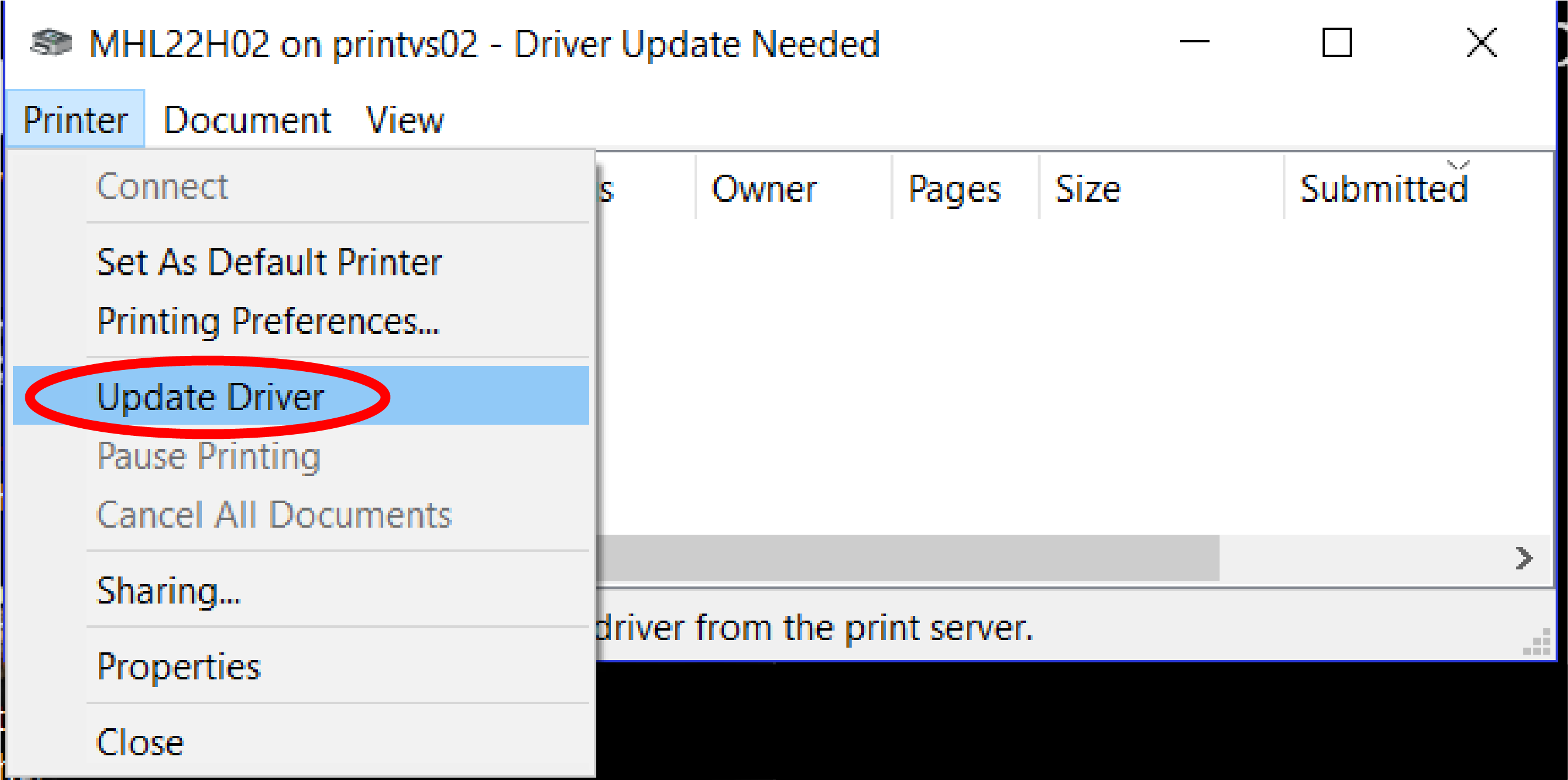Viewport: 1568px width, 780px height.
Task: Open the Printer menu
Action: [75, 120]
